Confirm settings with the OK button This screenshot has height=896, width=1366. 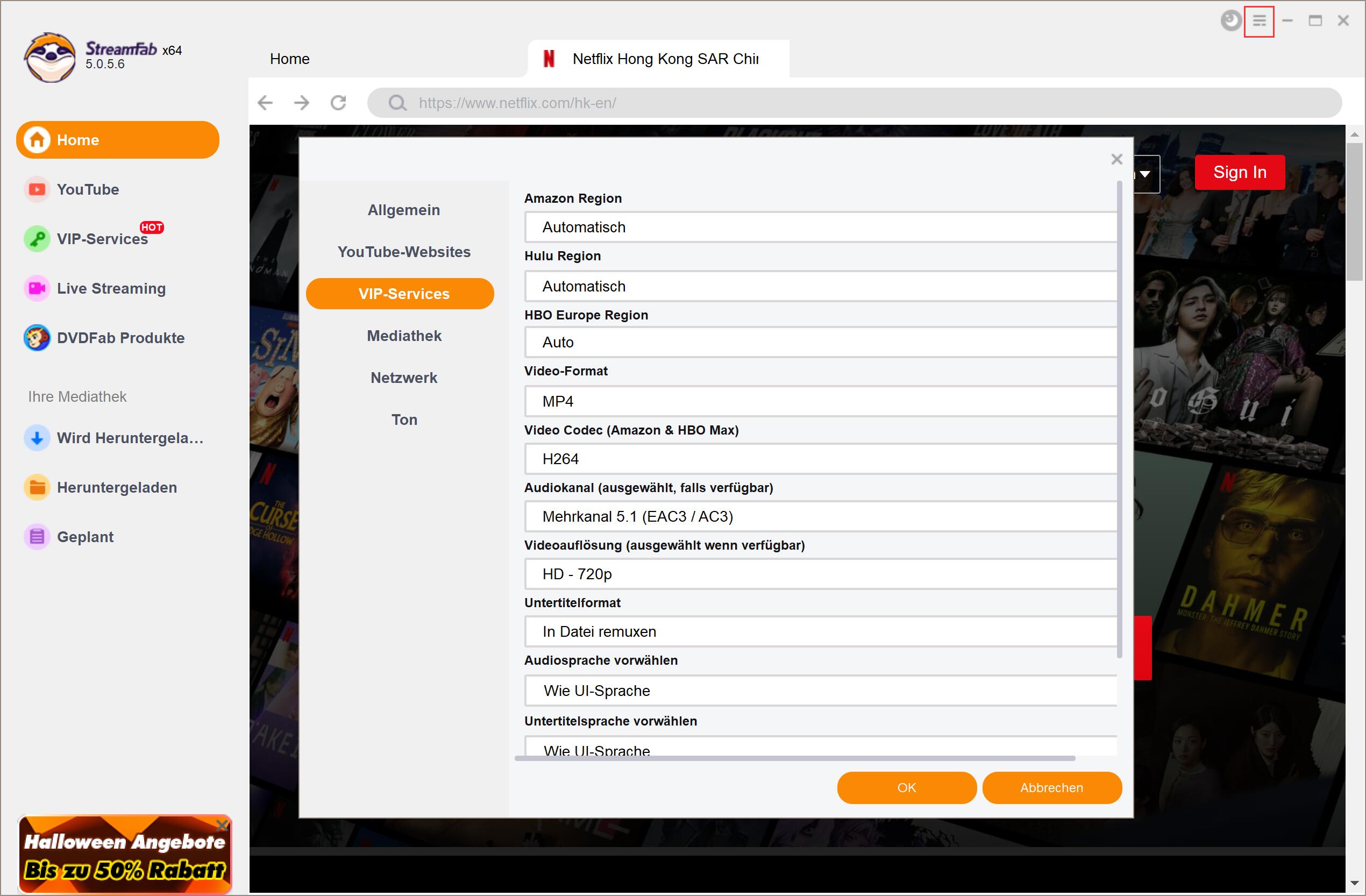coord(906,787)
